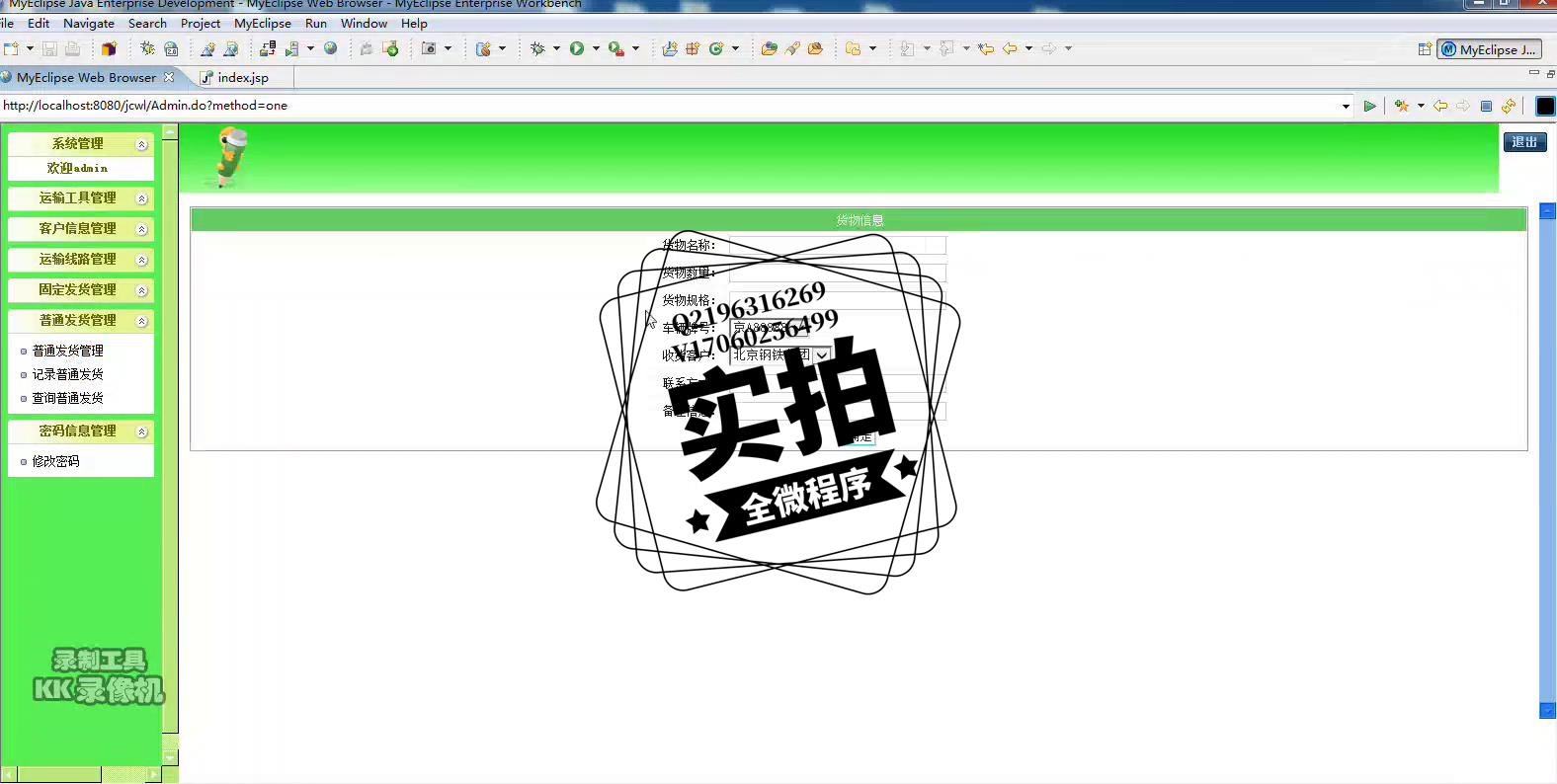Open the Help menu
Viewport: 1557px width, 784px height.
[414, 23]
